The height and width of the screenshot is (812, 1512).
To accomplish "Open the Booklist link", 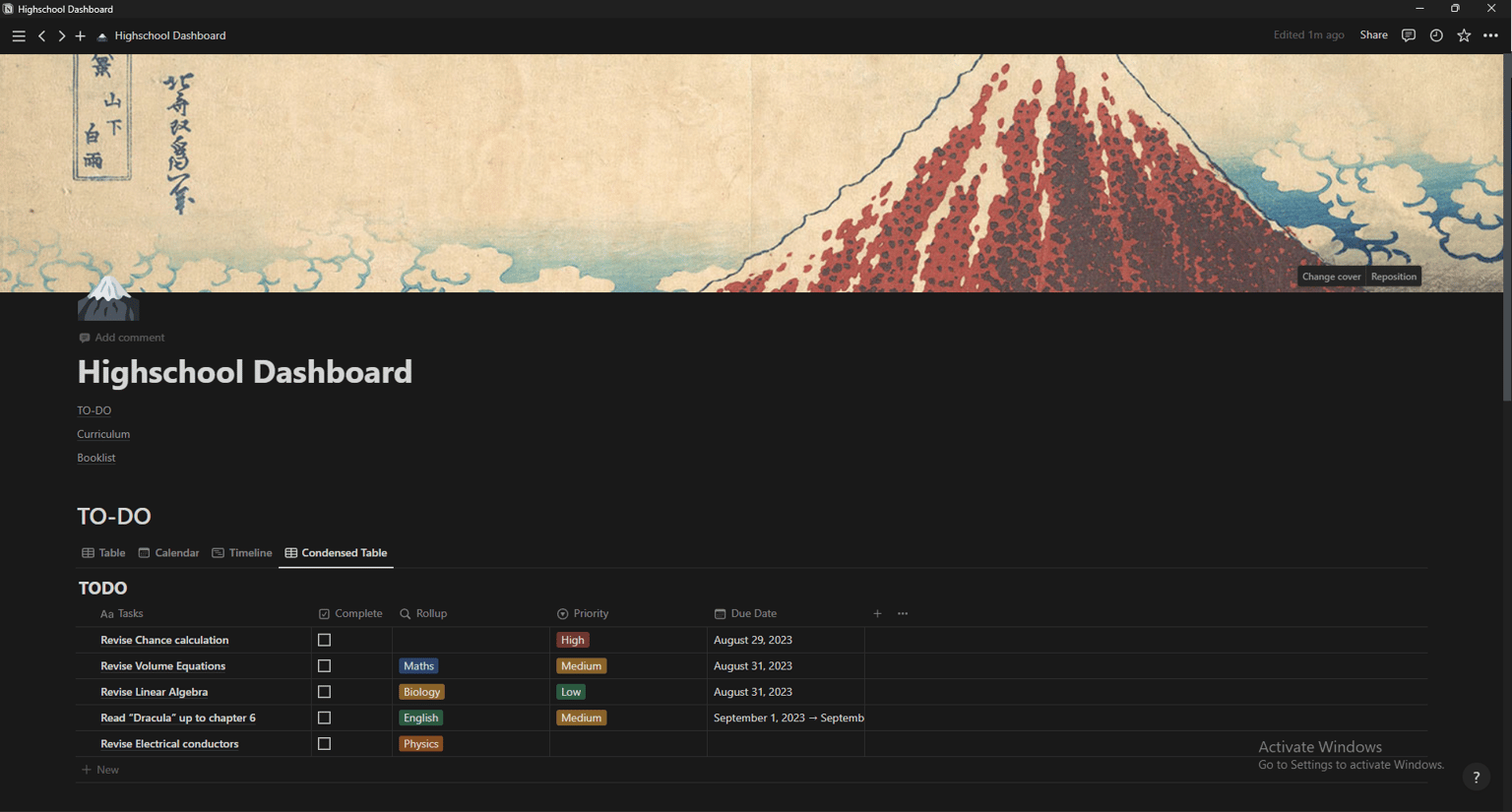I will pyautogui.click(x=96, y=458).
